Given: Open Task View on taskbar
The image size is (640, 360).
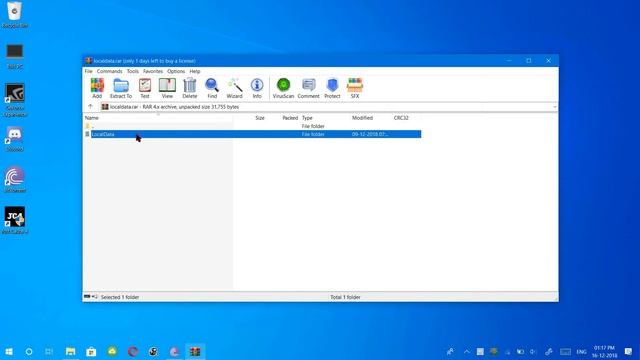Looking at the screenshot, I should tap(49, 351).
